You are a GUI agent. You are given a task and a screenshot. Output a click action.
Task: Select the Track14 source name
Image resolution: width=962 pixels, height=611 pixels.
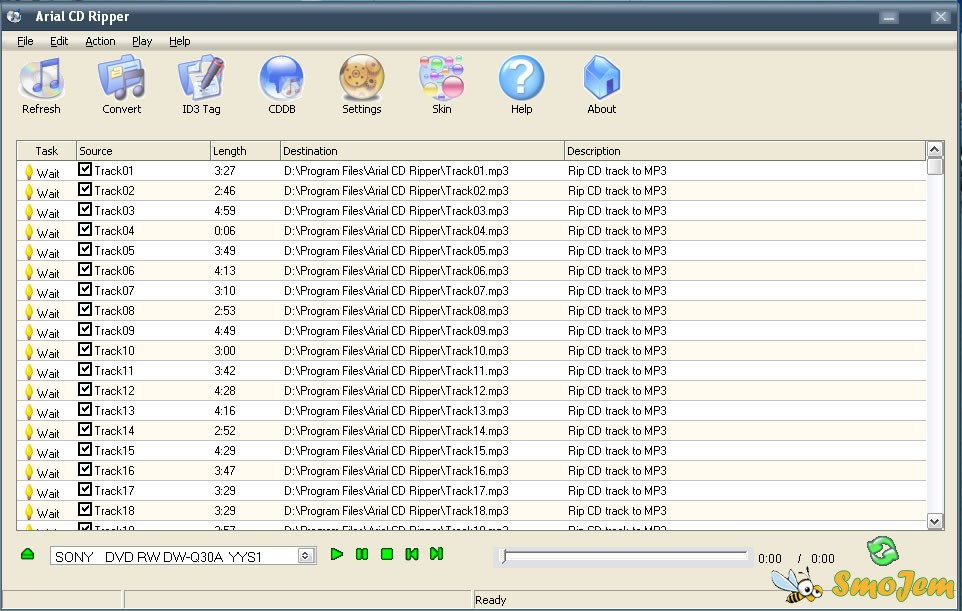tap(114, 431)
